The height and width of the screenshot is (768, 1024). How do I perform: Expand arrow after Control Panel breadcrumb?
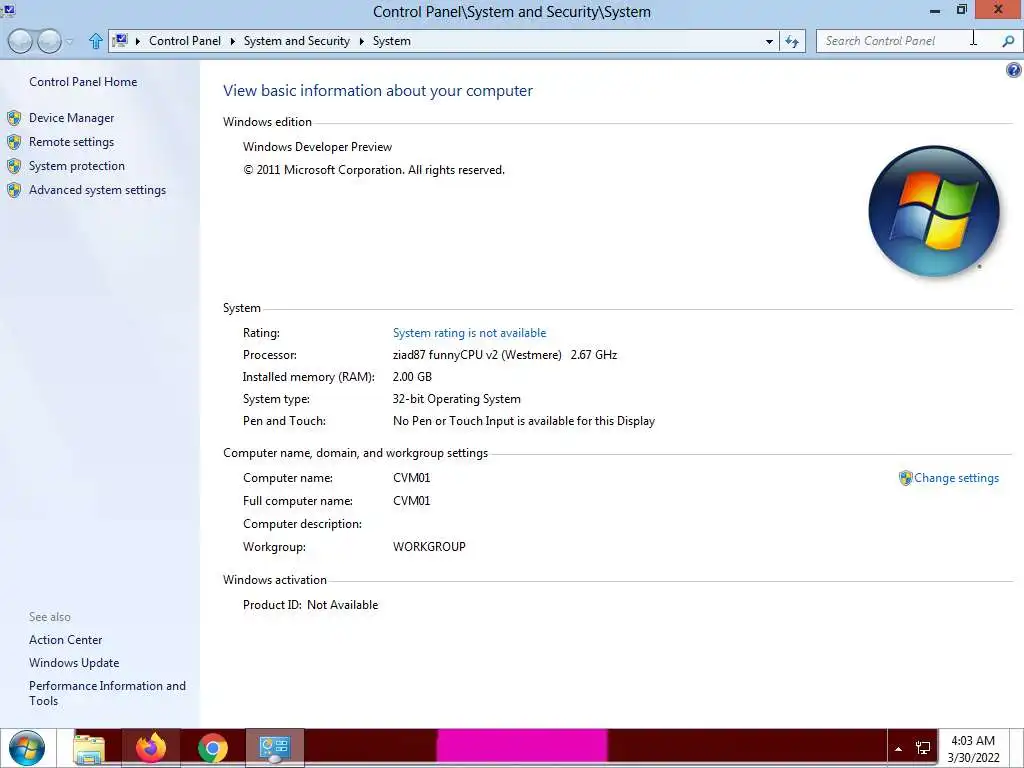coord(232,41)
